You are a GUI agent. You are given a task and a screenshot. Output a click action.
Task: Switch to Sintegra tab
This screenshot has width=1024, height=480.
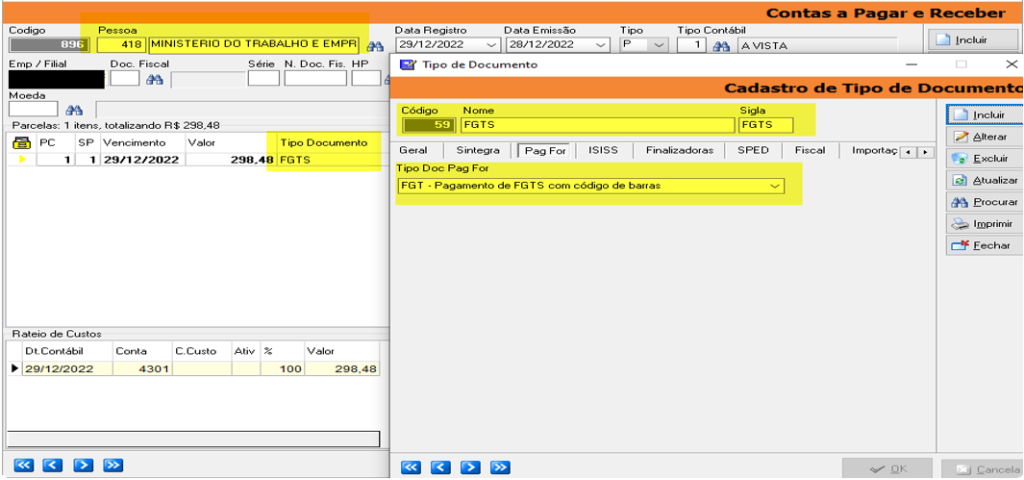[478, 150]
